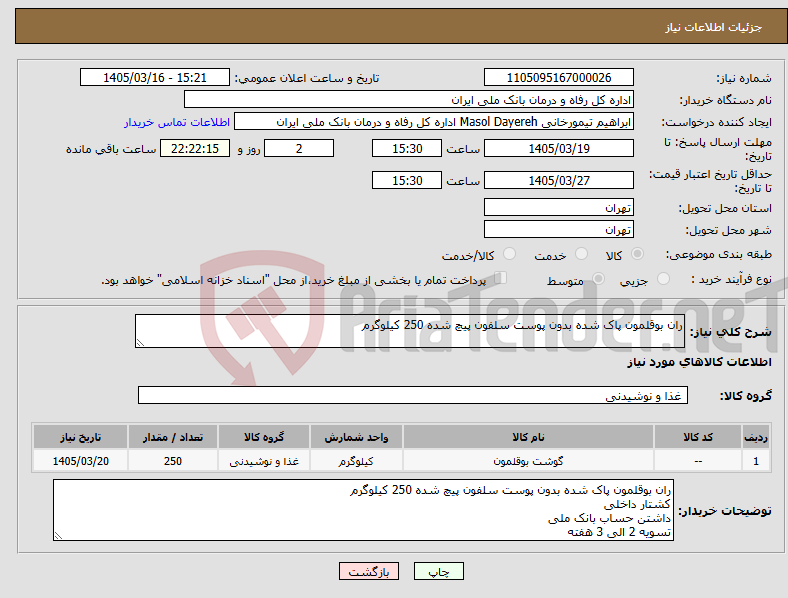Screen dimensions: 788x598
Task: Click the price validity time field 15:30
Action: tap(407, 180)
